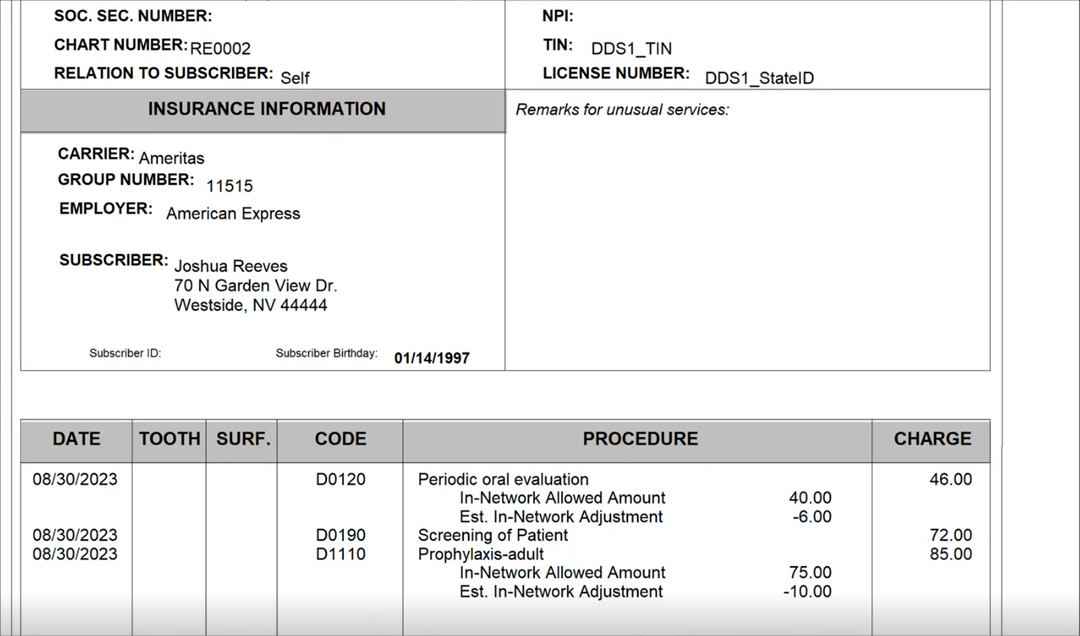Click subscriber name Joshua Reeves
The height and width of the screenshot is (636, 1080).
231,266
